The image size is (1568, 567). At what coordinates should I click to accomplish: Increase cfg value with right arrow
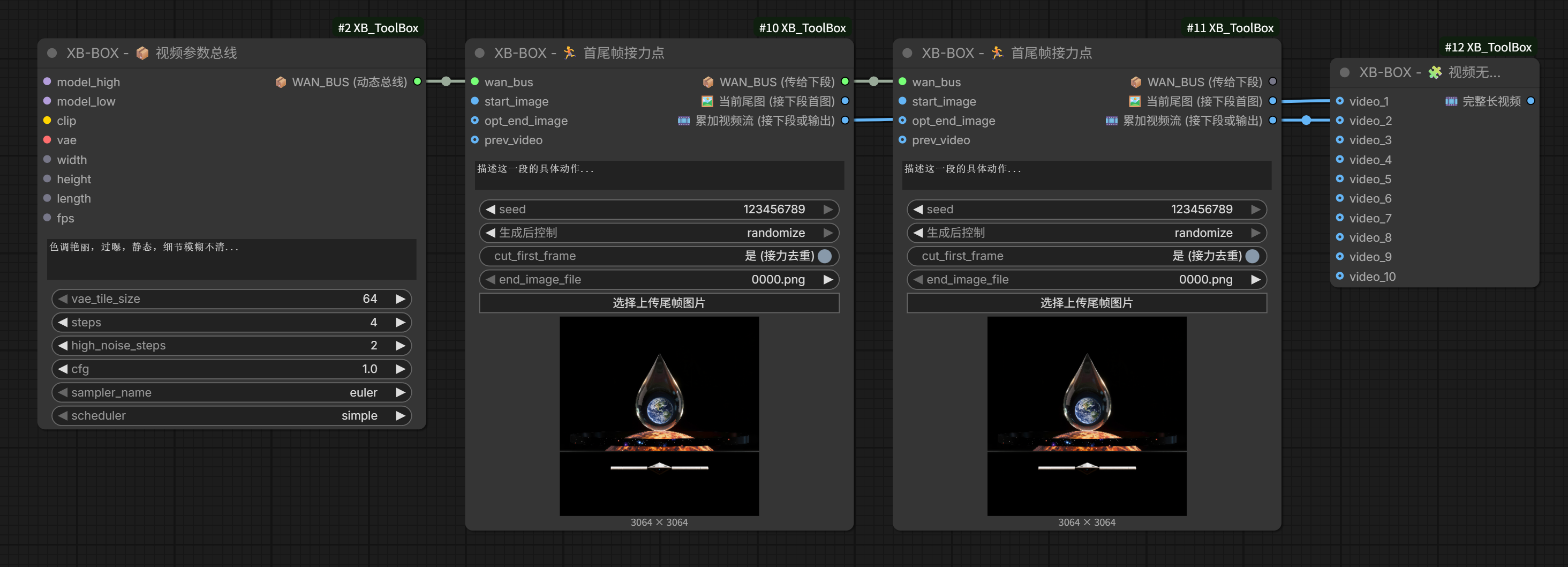pos(401,369)
